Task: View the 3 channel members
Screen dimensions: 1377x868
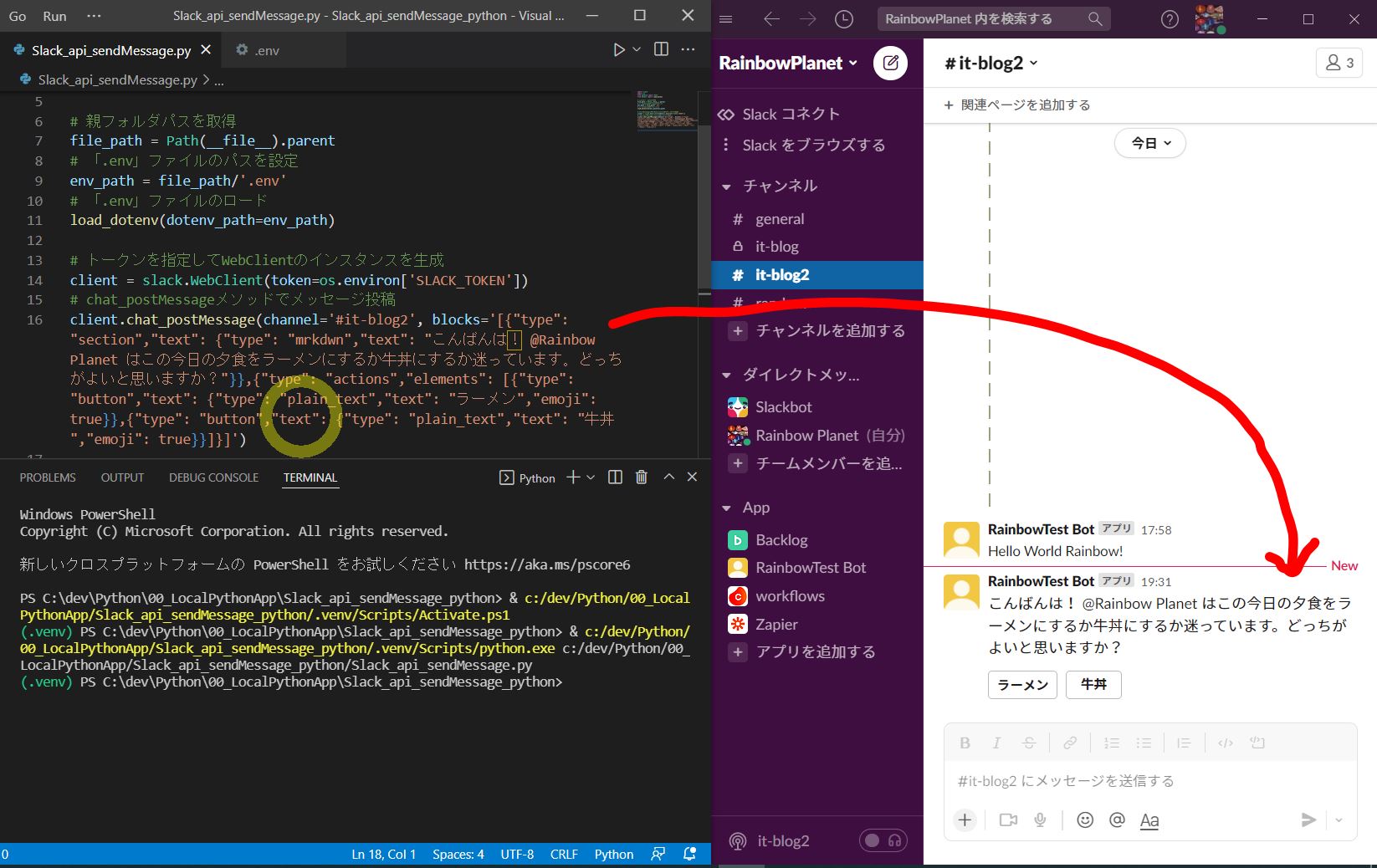Action: 1339,63
